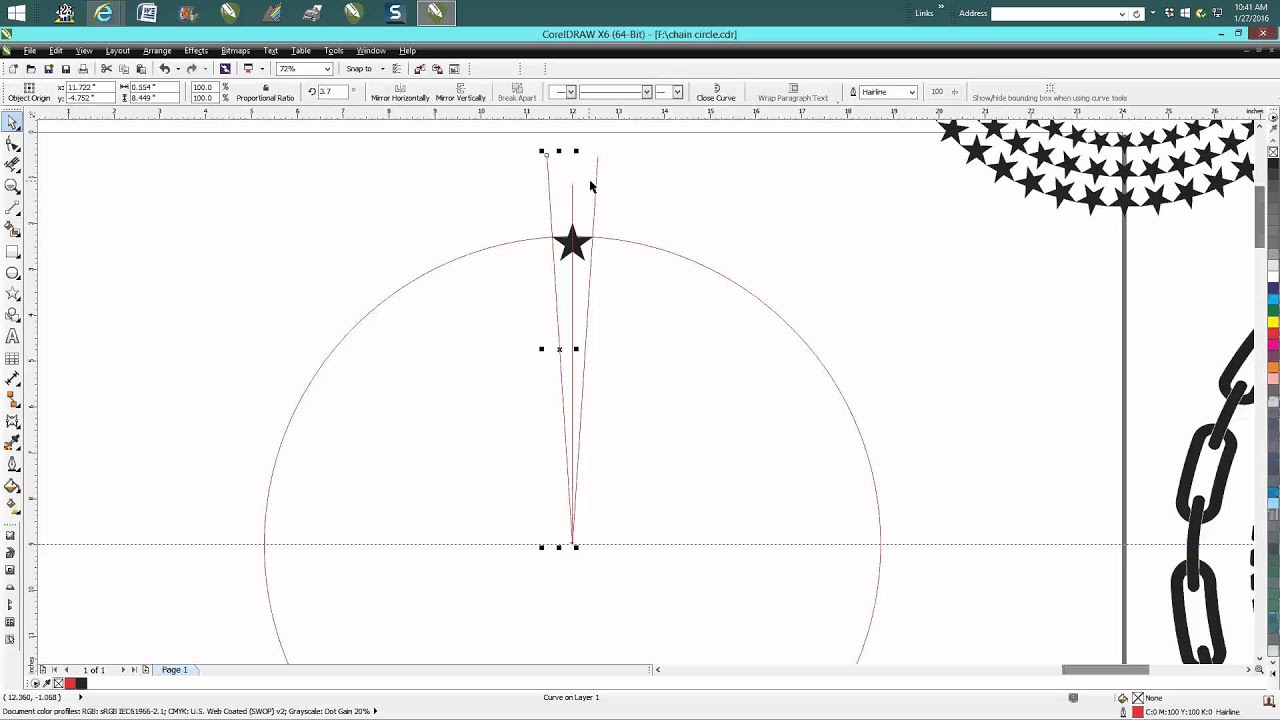Image resolution: width=1280 pixels, height=720 pixels.
Task: Select the Rectangle tool in toolbox
Action: pyautogui.click(x=12, y=252)
